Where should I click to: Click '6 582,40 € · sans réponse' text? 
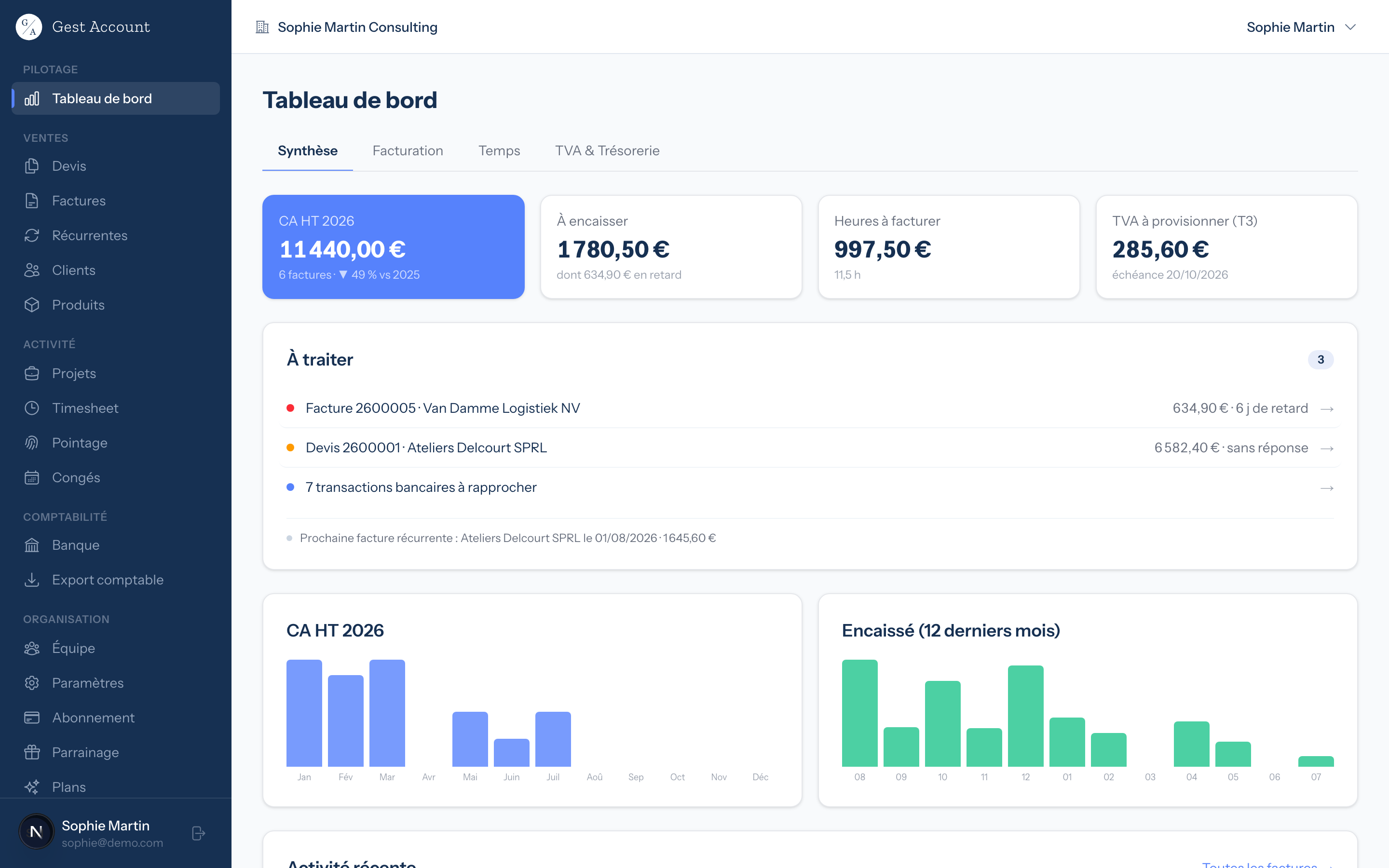1231,448
